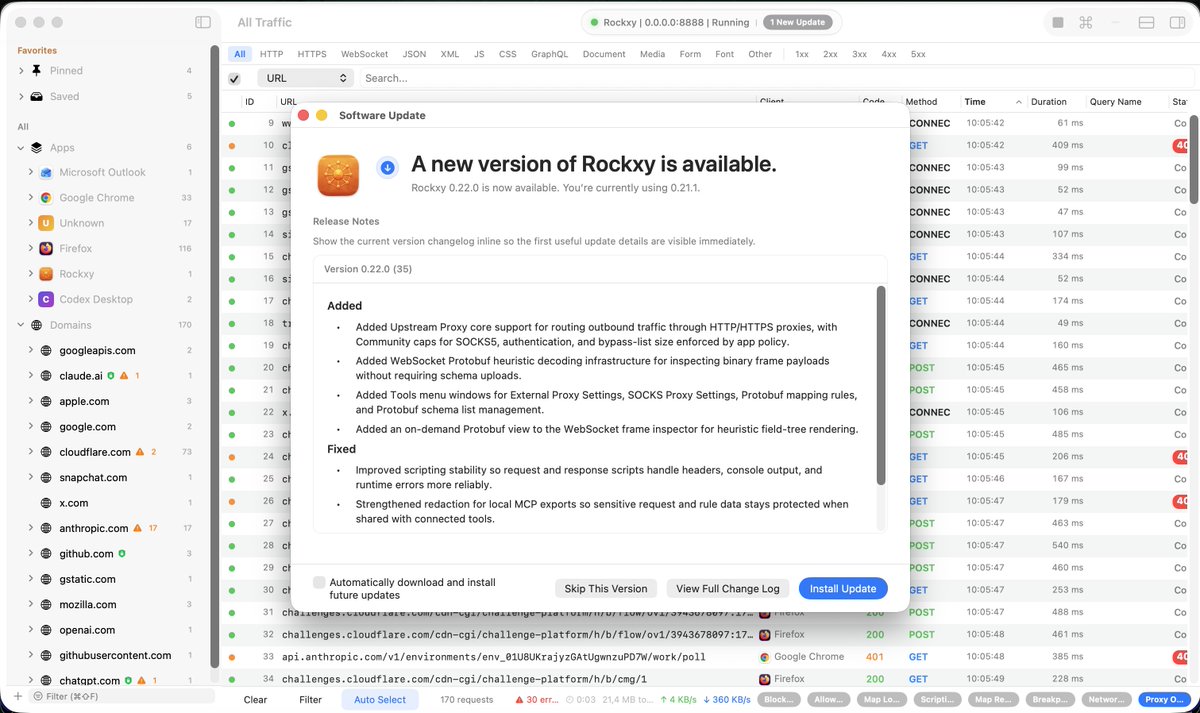
Task: Enable automatically download and install future updates
Action: point(319,582)
